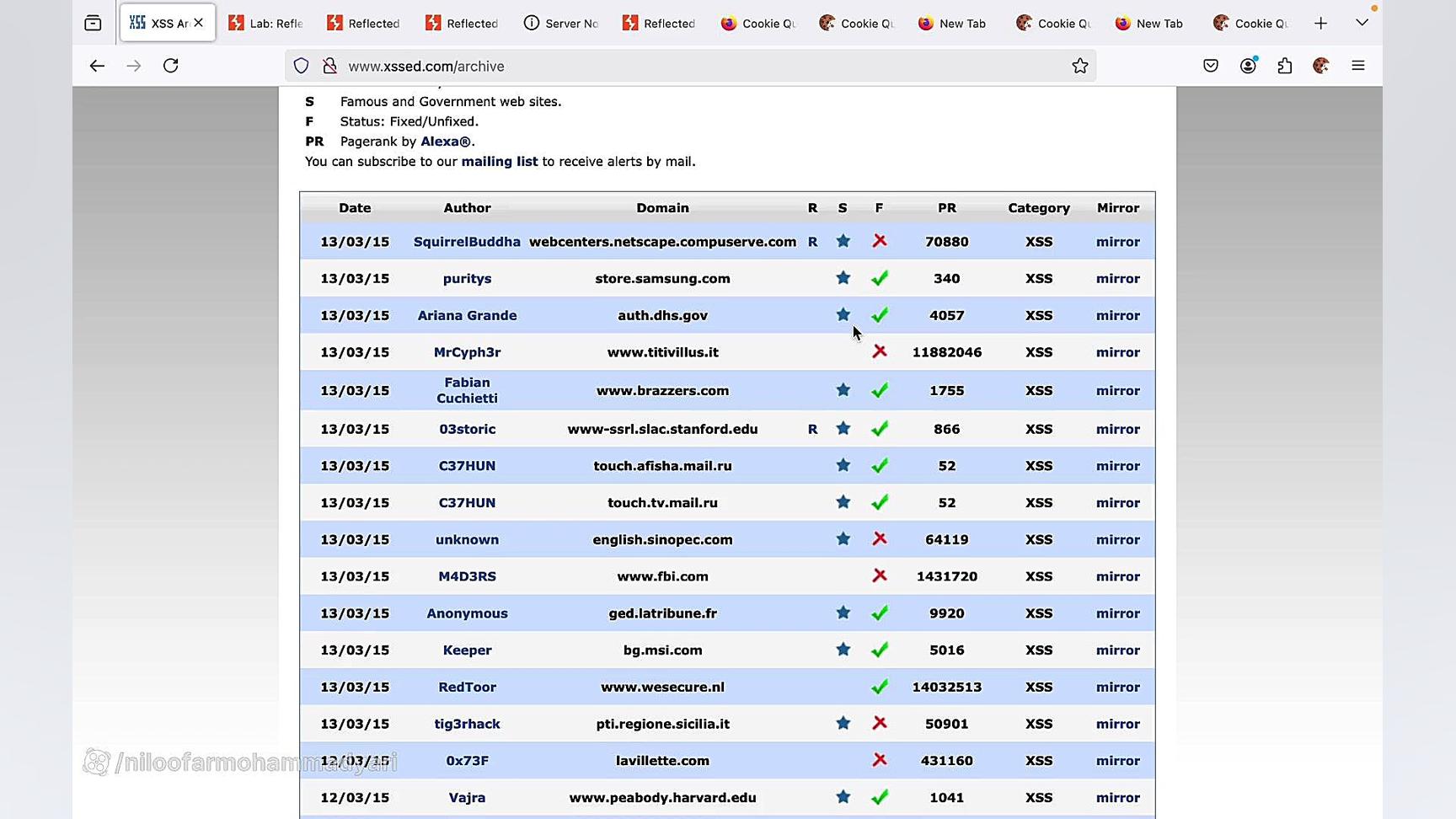The image size is (1456, 819).
Task: Open mirror for www.titivillus.it
Action: (x=1117, y=352)
